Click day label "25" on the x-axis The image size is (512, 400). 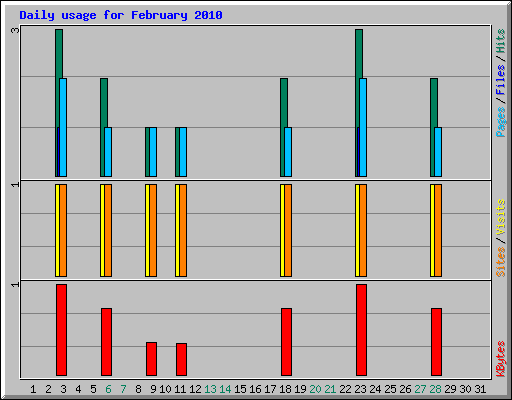[x=390, y=389]
